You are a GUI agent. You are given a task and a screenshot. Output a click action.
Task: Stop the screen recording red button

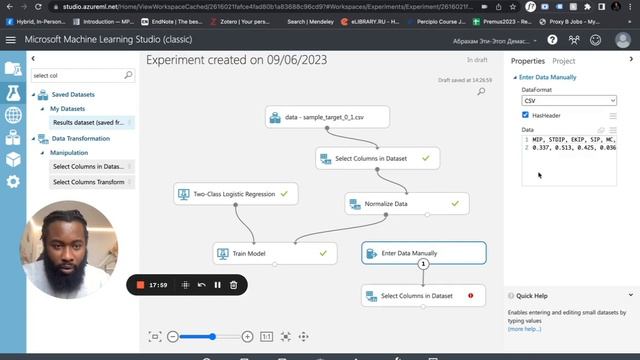click(x=140, y=285)
